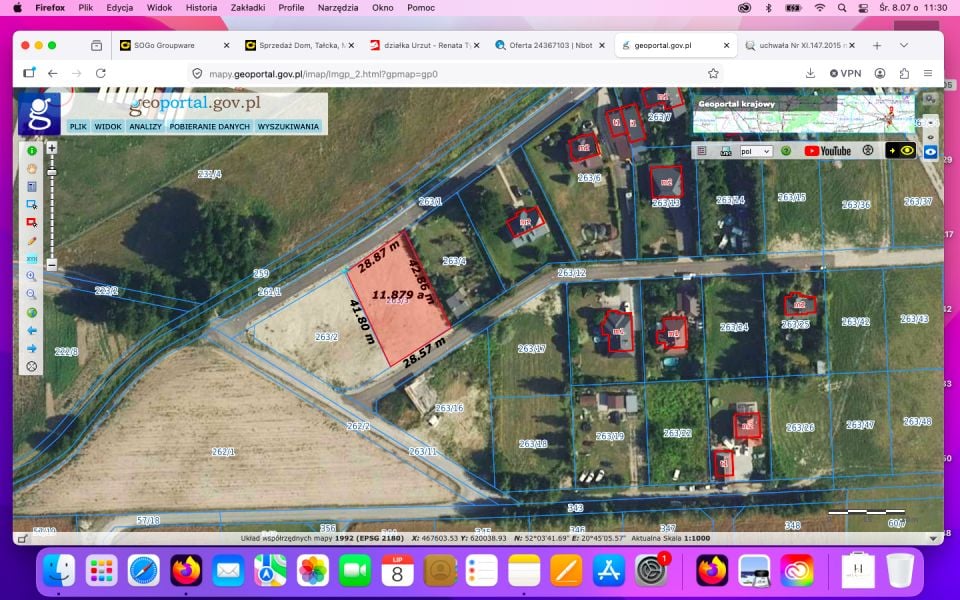Screen dimensions: 960x600
Task: Open the POBIERANIE DANYCH menu
Action: point(209,126)
